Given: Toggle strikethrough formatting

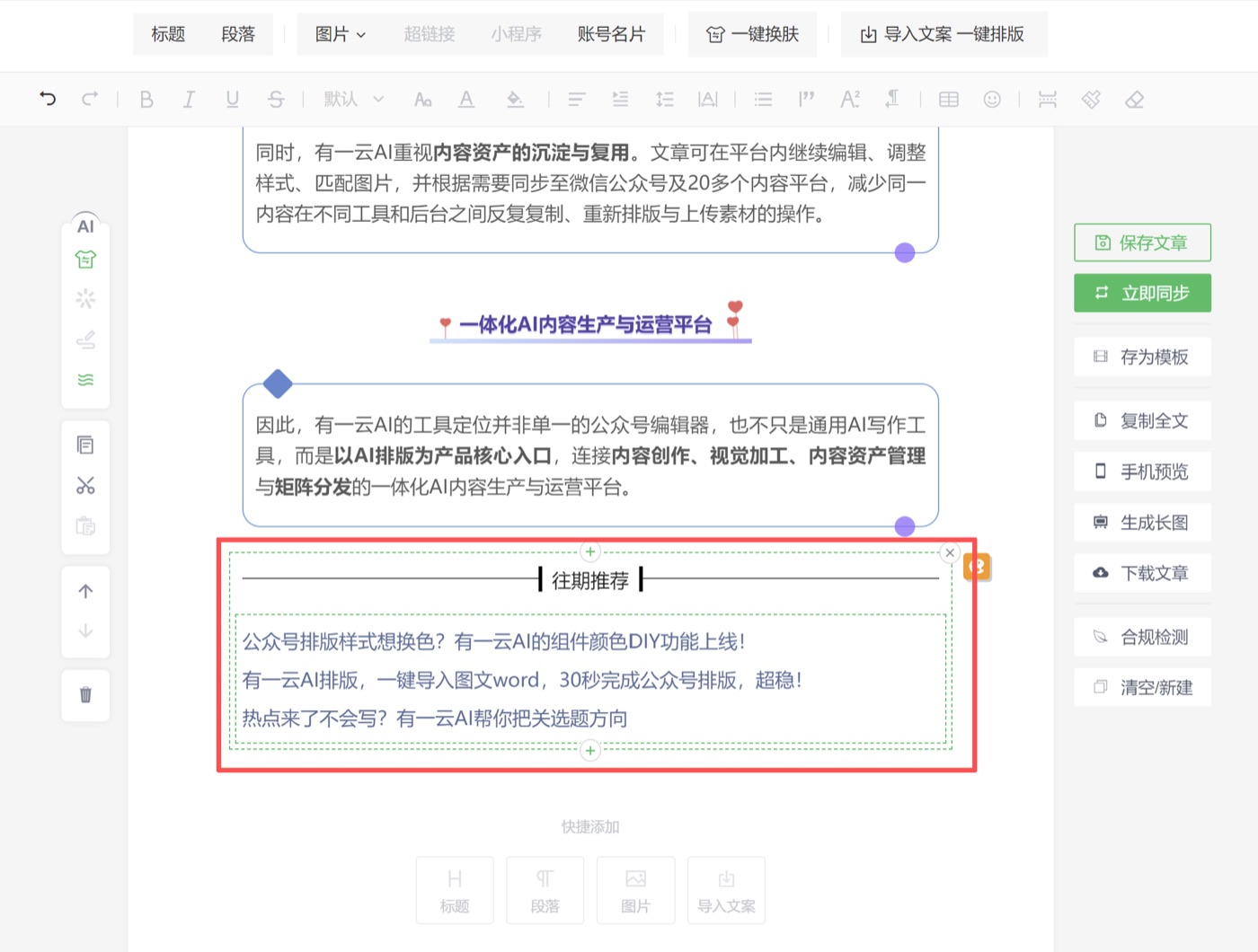Looking at the screenshot, I should pyautogui.click(x=276, y=99).
